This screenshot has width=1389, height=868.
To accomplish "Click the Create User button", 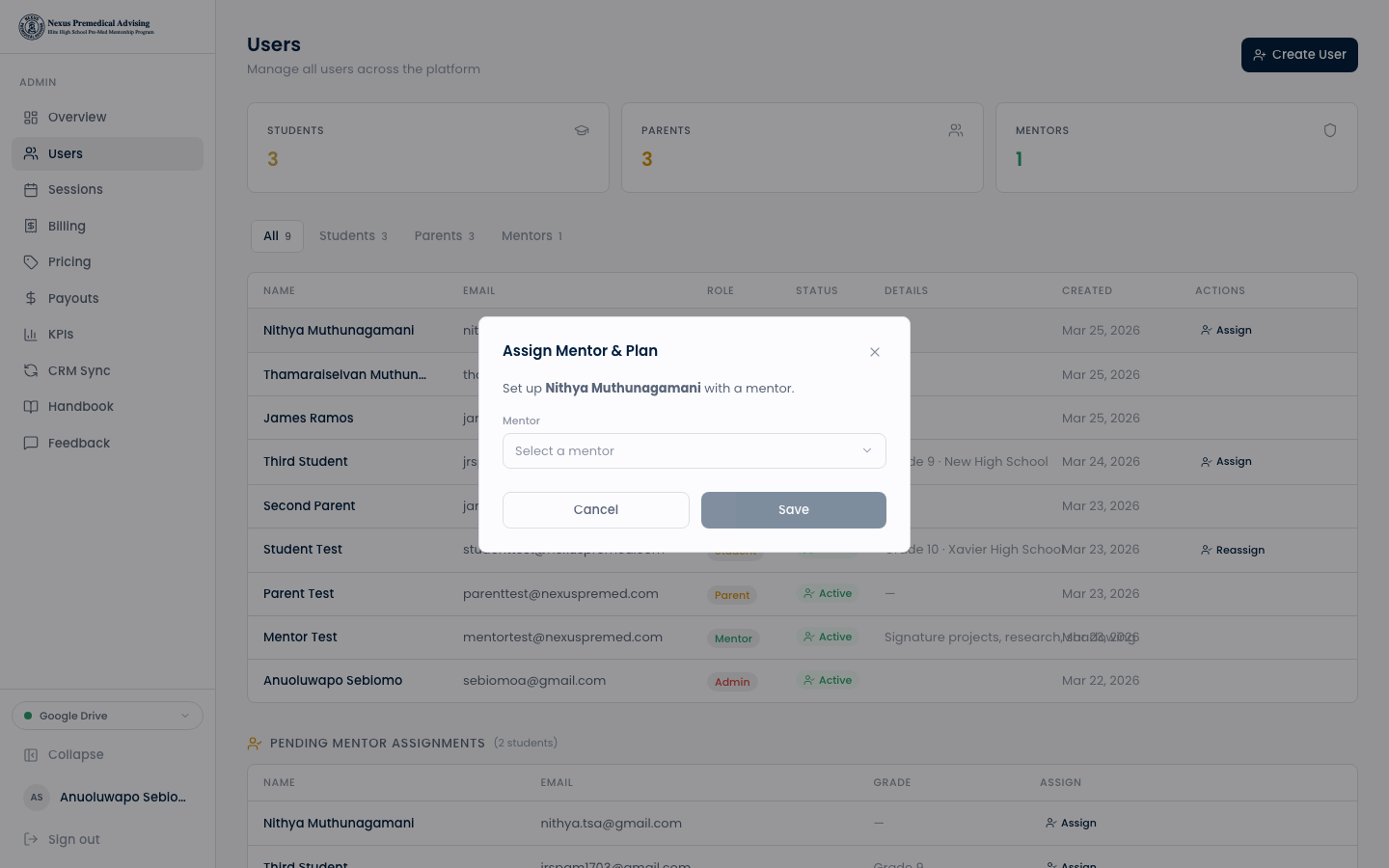I will (x=1298, y=55).
